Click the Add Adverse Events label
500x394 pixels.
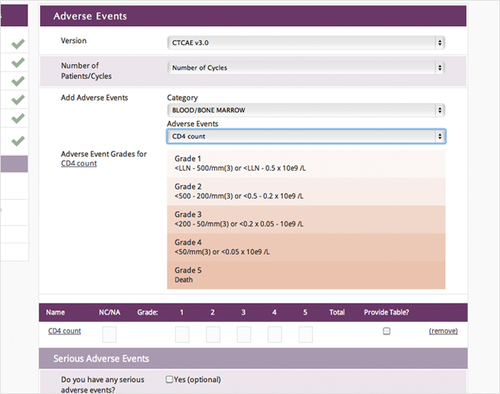click(x=94, y=98)
